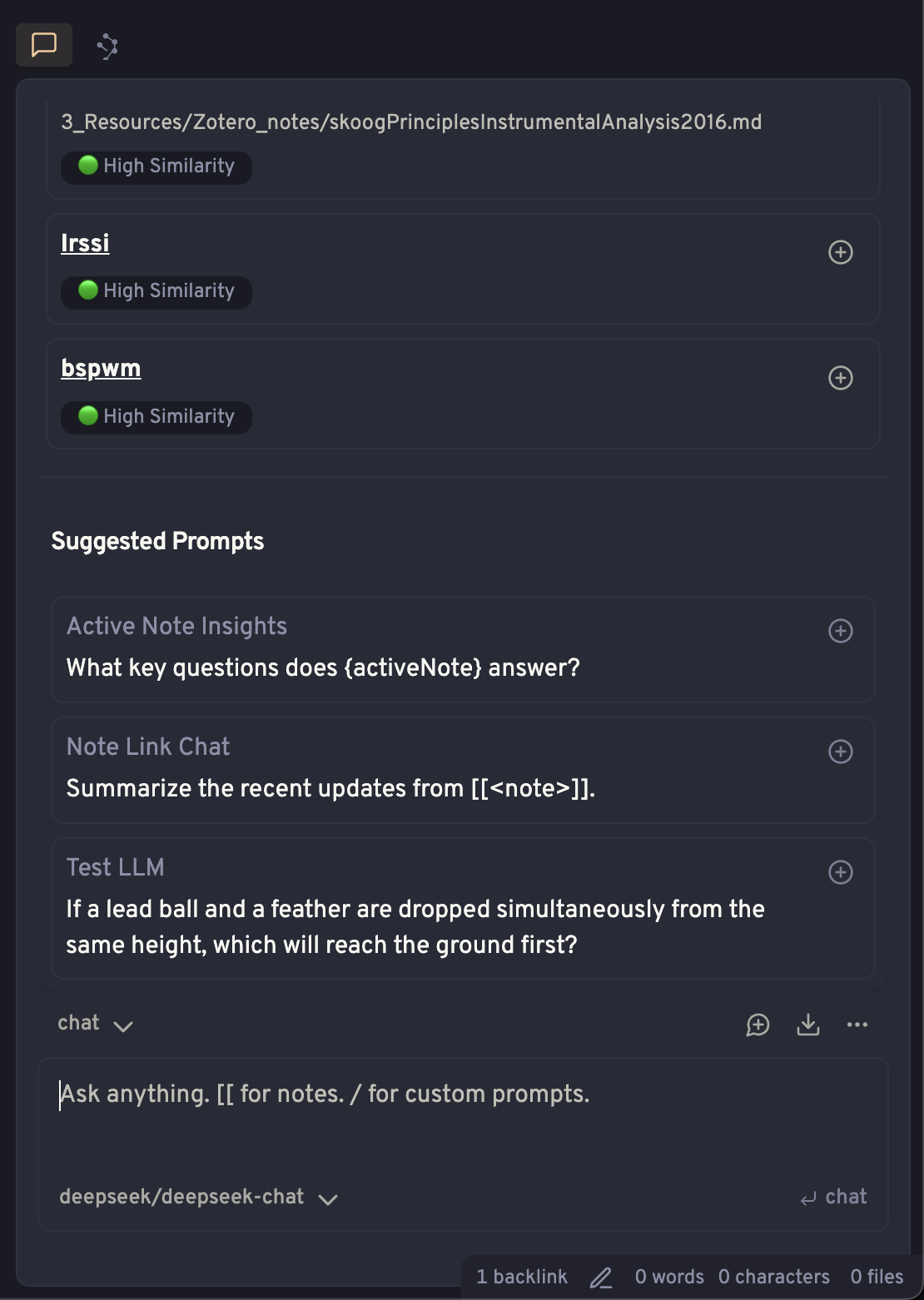Expand the chat mode dropdown
The width and height of the screenshot is (924, 1300).
(95, 1024)
